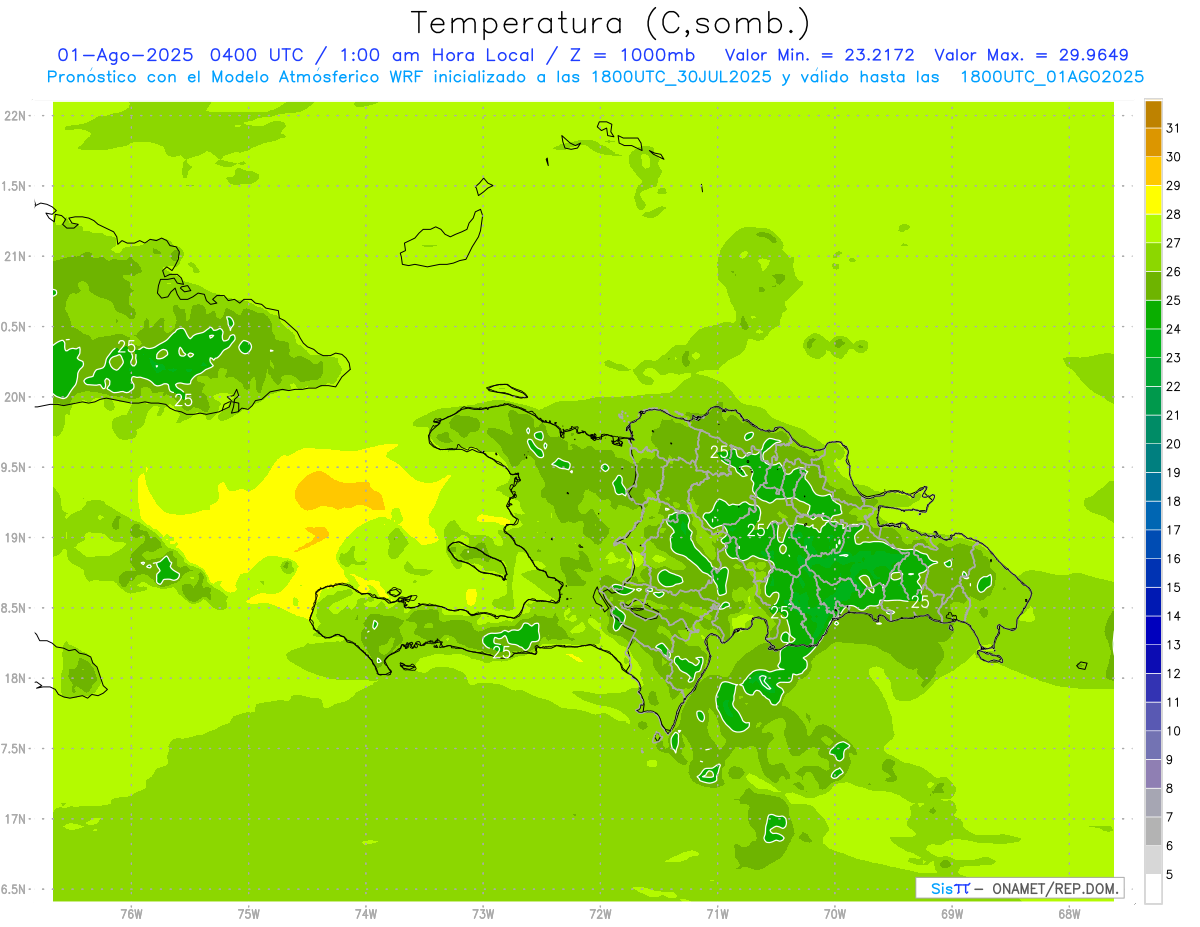The height and width of the screenshot is (927, 1200).
Task: Pick the green legend band between 24 and 25
Action: coord(1153,315)
